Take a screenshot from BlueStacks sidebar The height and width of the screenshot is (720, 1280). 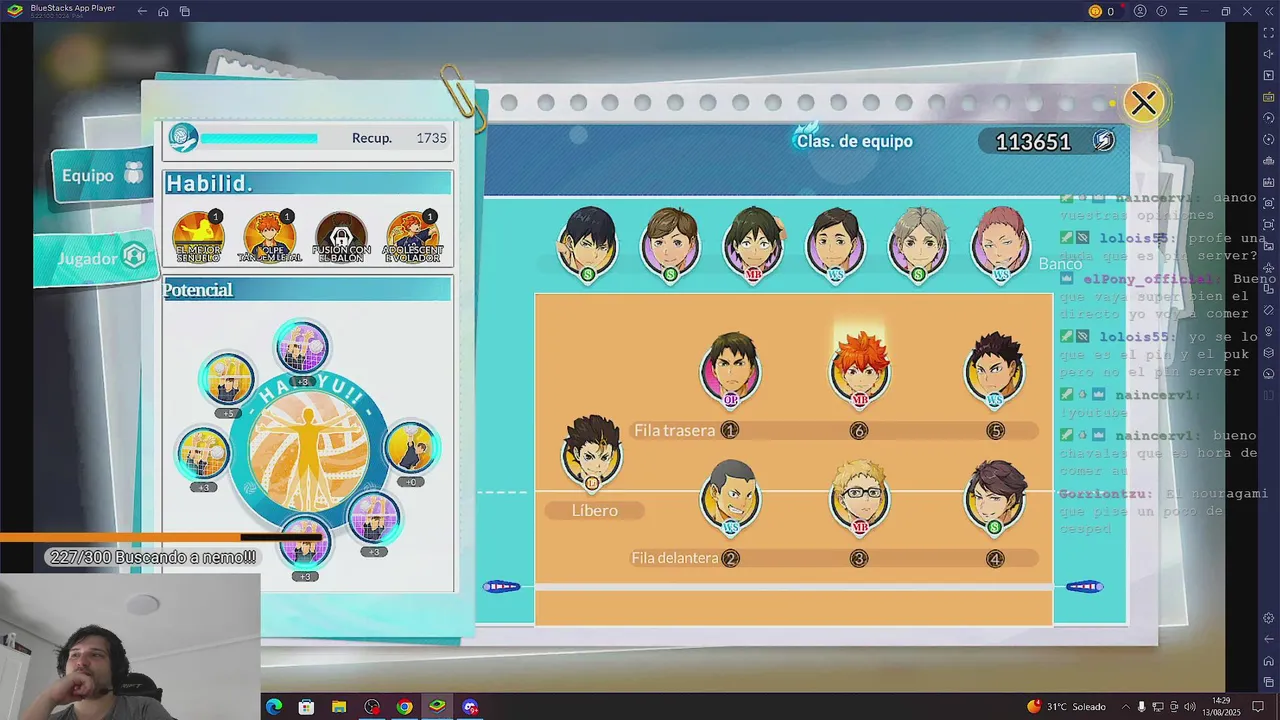(x=1269, y=204)
